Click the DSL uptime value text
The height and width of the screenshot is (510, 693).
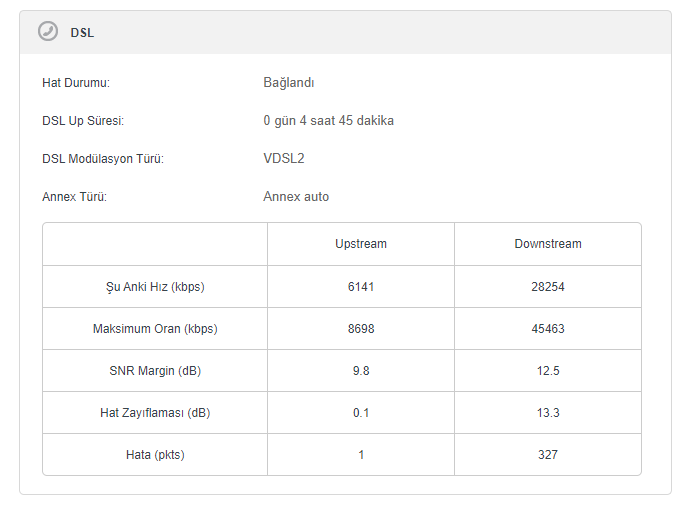click(x=328, y=121)
